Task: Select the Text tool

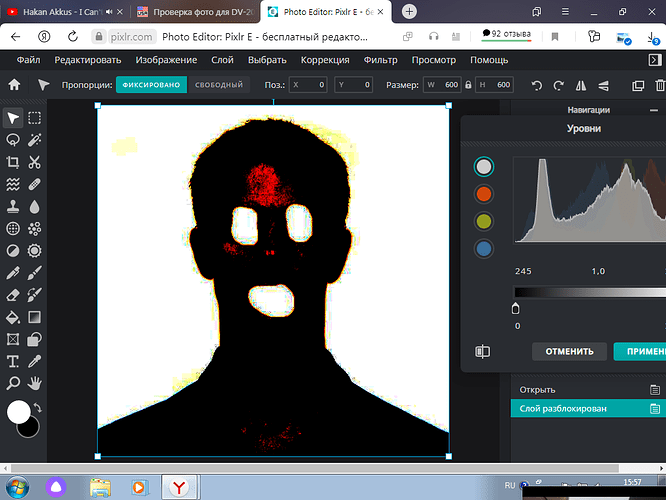Action: pos(13,361)
